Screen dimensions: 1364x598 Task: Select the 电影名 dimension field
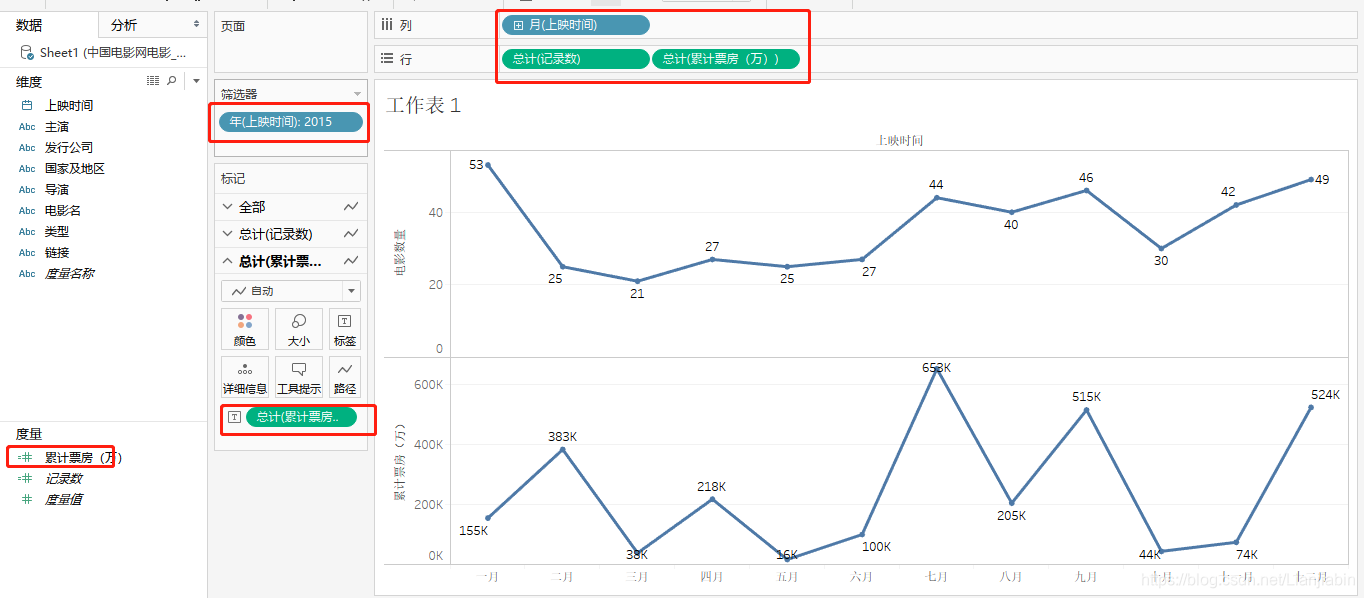pos(63,211)
